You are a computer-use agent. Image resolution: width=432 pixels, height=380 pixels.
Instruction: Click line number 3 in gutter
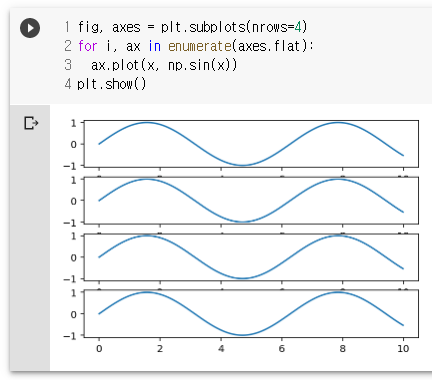(68, 65)
